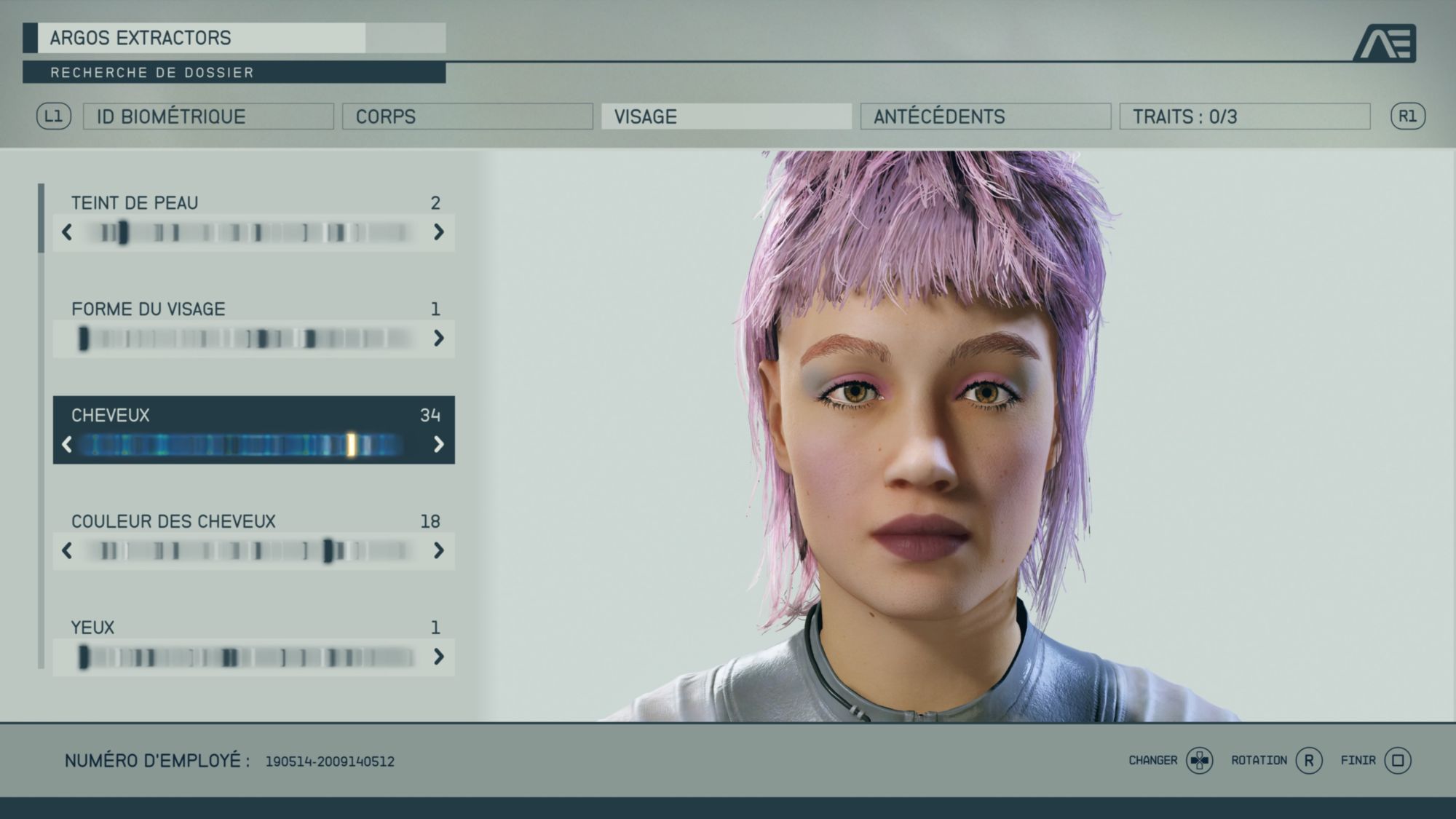Viewport: 1456px width, 819px height.
Task: Switch to ID Biométrique tab
Action: click(208, 116)
